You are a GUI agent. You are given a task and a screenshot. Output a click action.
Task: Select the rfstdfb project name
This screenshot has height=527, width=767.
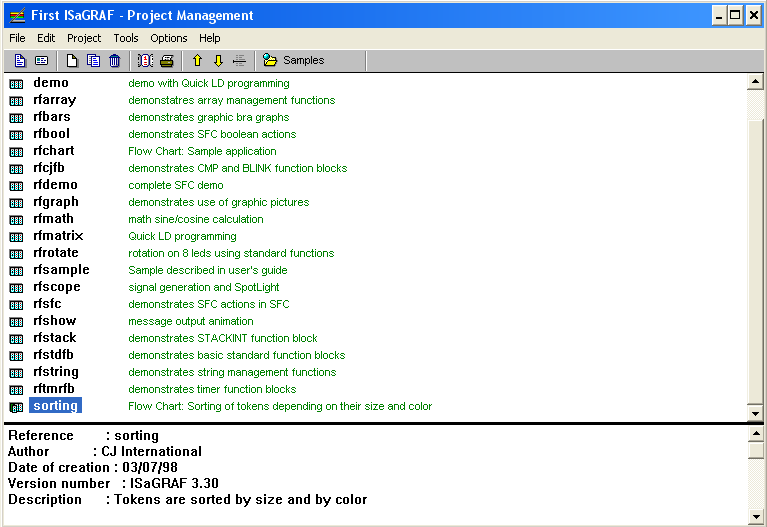(53, 355)
